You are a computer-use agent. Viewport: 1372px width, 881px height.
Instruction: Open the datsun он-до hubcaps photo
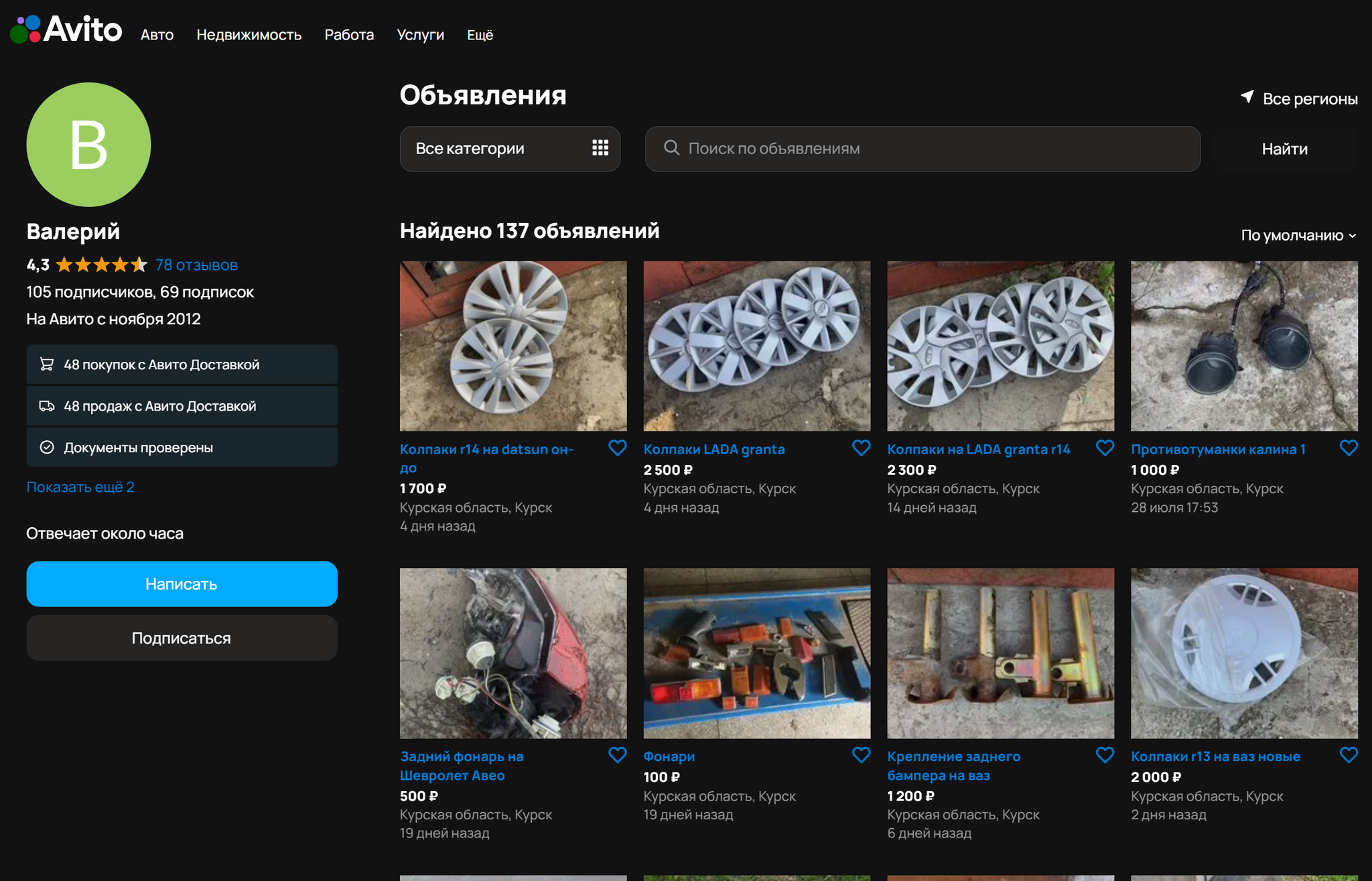pyautogui.click(x=513, y=346)
